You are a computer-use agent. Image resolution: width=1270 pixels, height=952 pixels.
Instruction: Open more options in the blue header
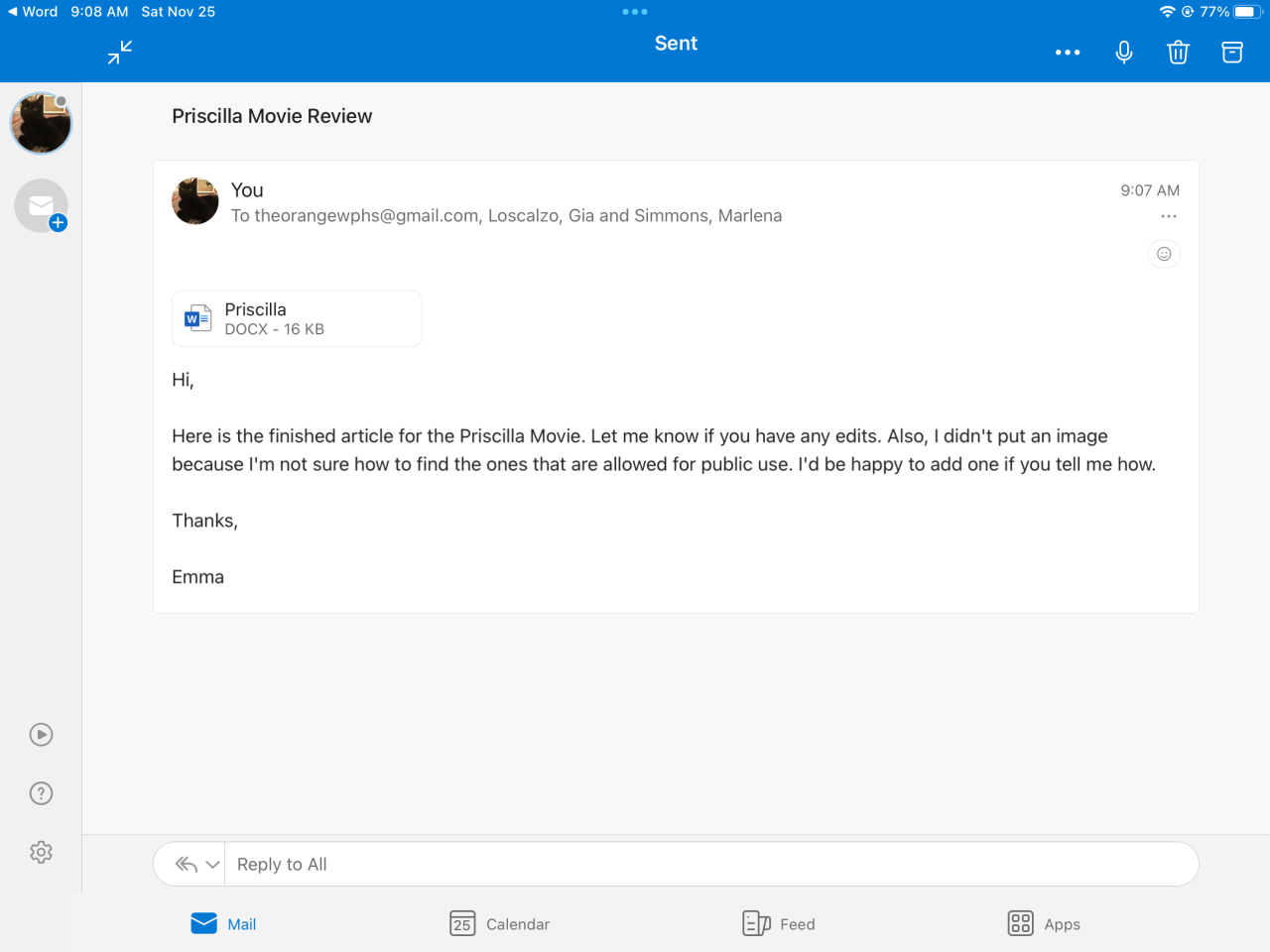(x=1068, y=53)
